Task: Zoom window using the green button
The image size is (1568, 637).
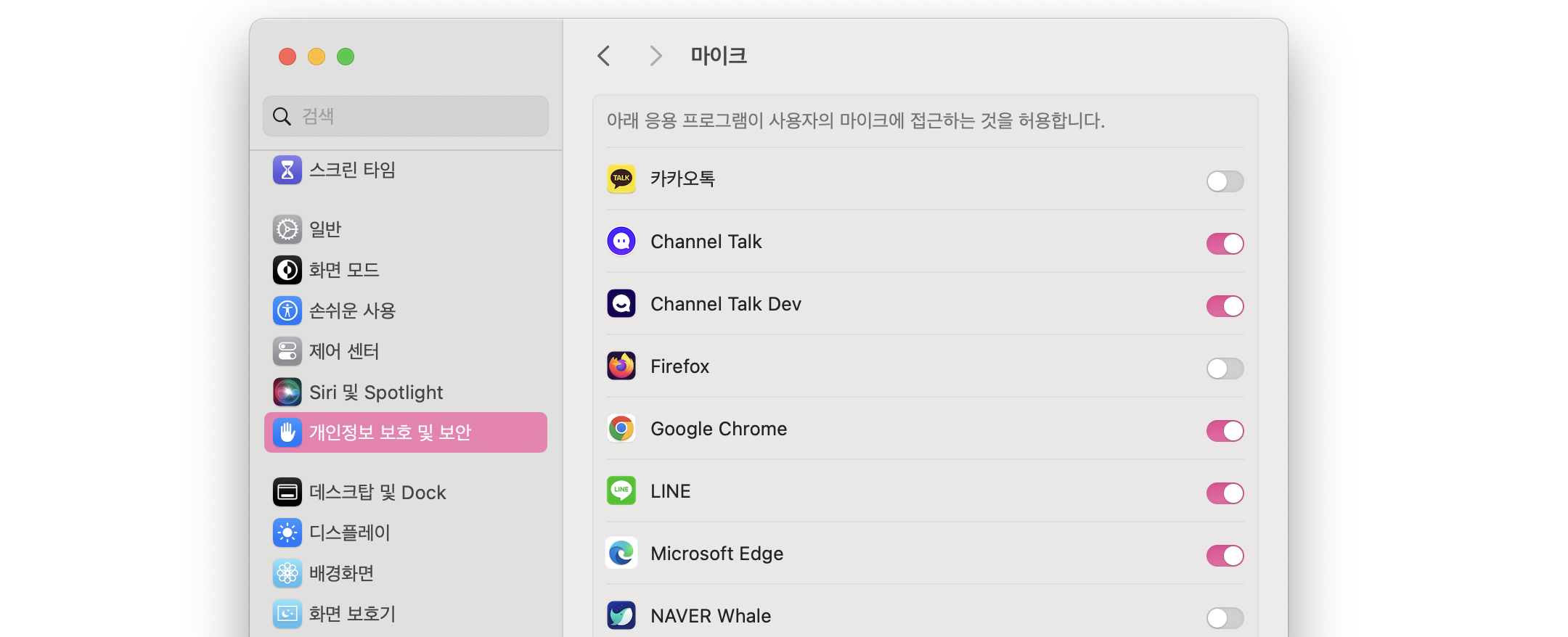Action: pos(346,57)
